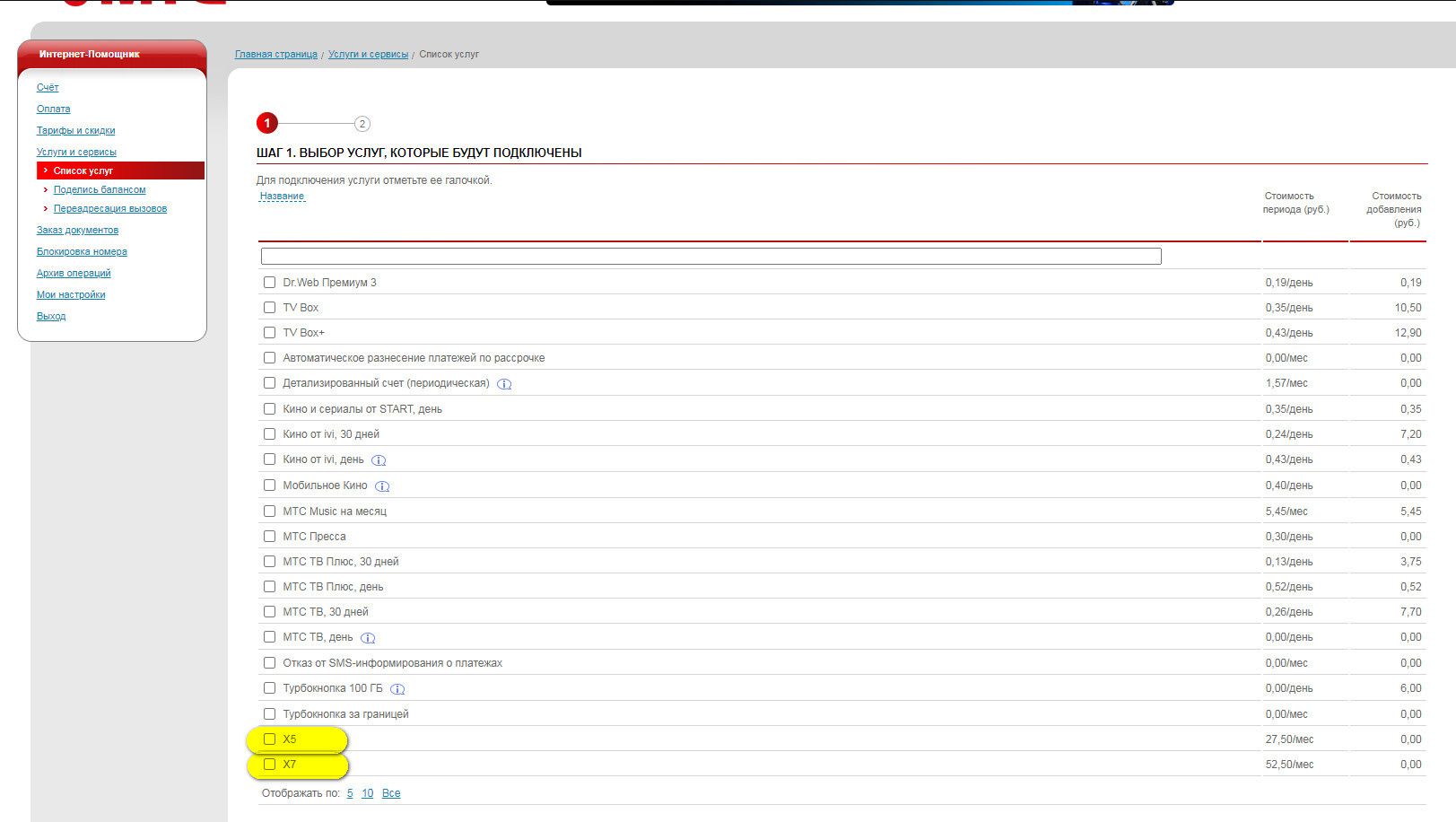This screenshot has width=1456, height=822.
Task: Open Архив операций link
Action: point(74,273)
